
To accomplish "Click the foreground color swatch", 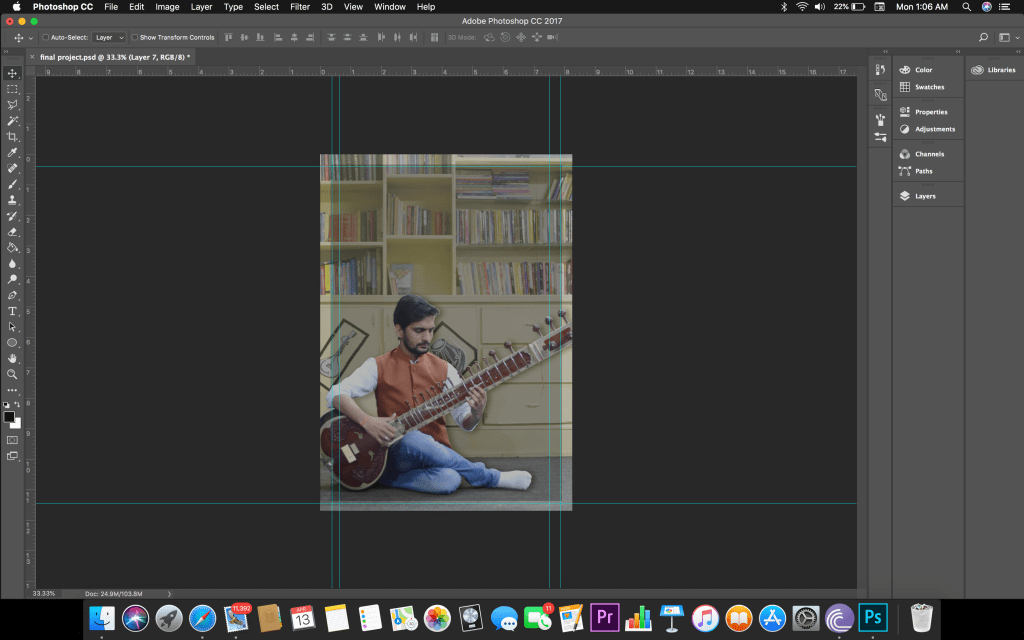I will tap(9, 416).
